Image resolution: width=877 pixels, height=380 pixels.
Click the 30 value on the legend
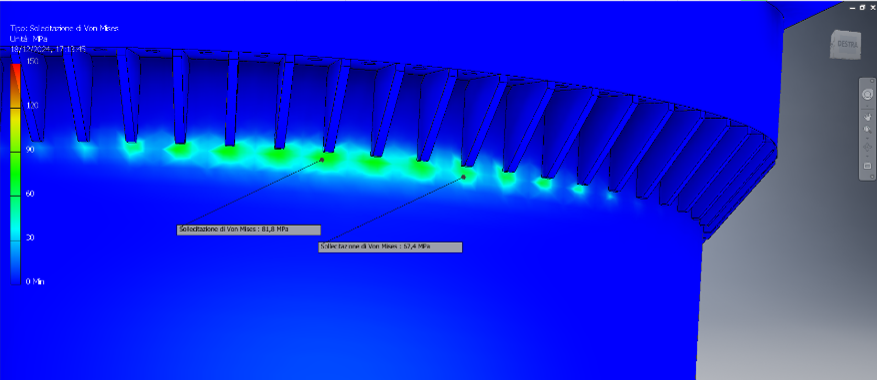click(x=30, y=237)
